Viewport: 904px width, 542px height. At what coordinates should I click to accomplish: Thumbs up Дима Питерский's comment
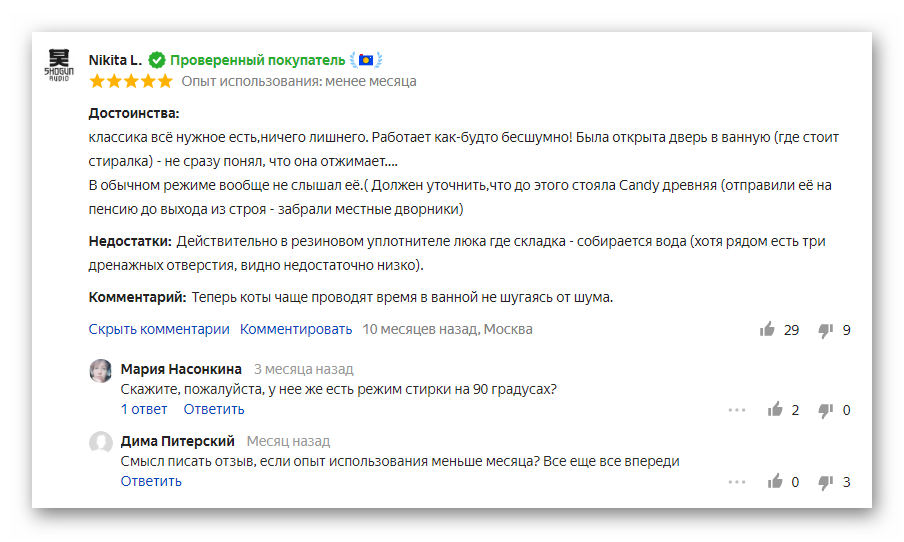click(x=775, y=481)
